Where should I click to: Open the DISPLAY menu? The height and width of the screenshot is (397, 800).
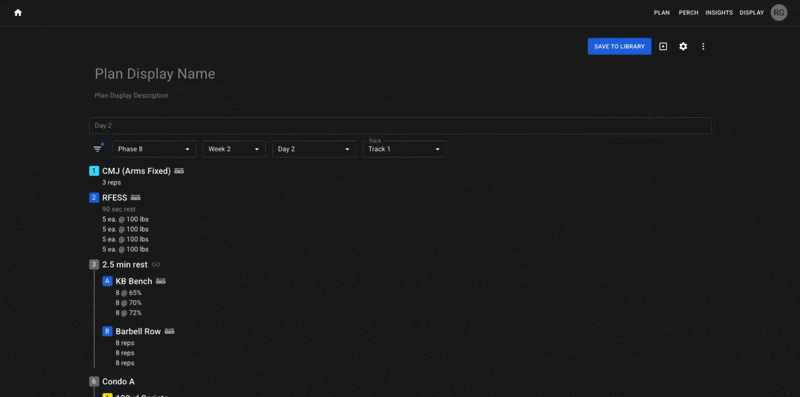tap(752, 13)
